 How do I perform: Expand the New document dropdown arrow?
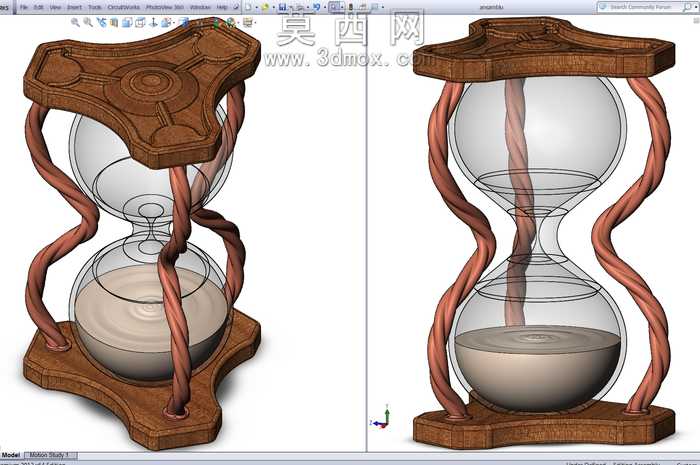click(257, 8)
